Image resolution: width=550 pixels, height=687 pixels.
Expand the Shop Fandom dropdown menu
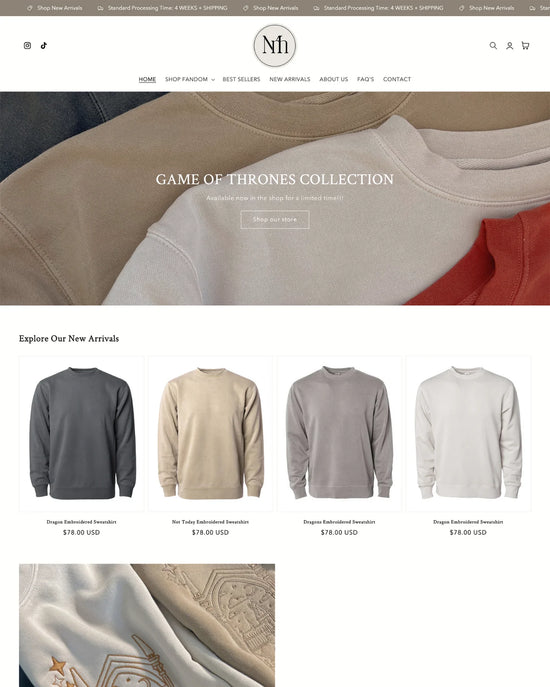190,79
